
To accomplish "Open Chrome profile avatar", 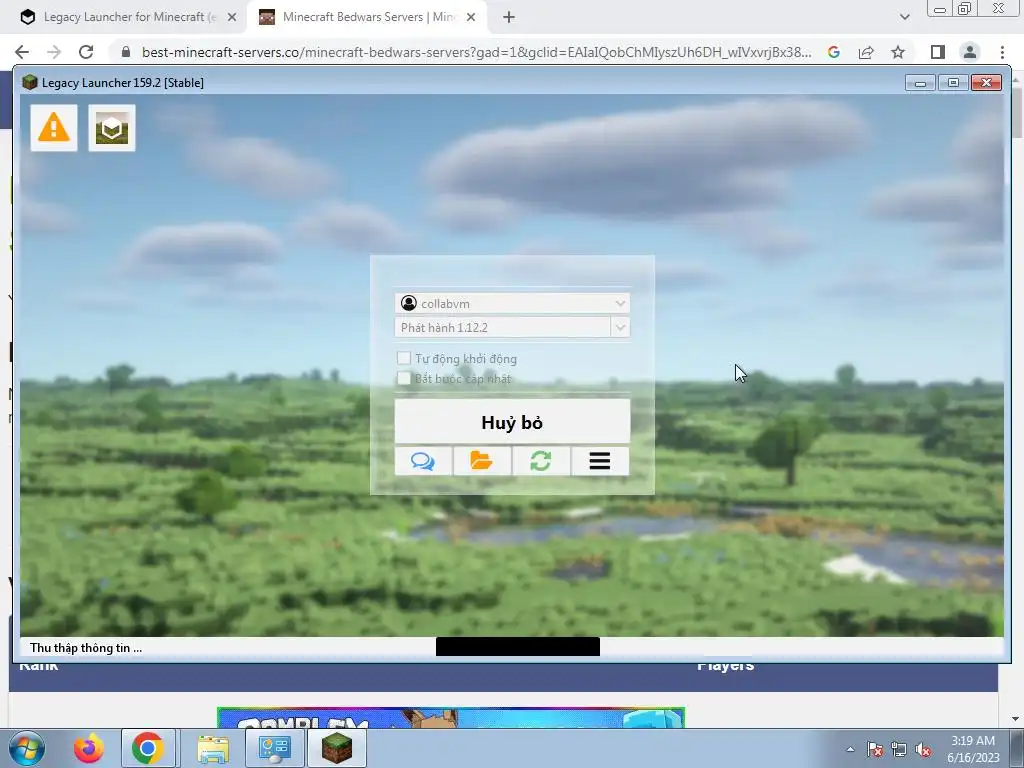I will (x=970, y=52).
